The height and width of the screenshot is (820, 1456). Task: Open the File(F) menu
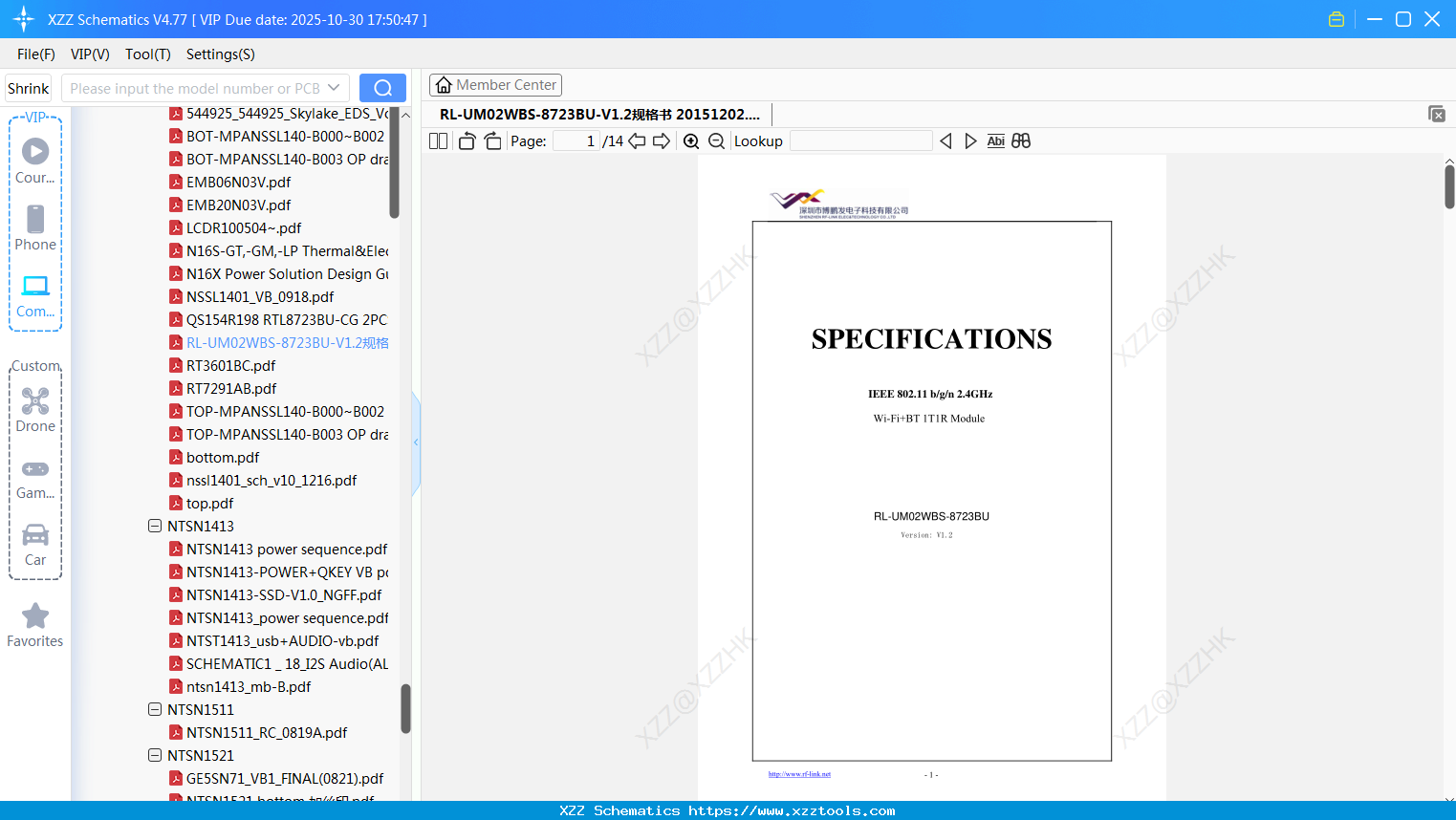click(x=36, y=54)
